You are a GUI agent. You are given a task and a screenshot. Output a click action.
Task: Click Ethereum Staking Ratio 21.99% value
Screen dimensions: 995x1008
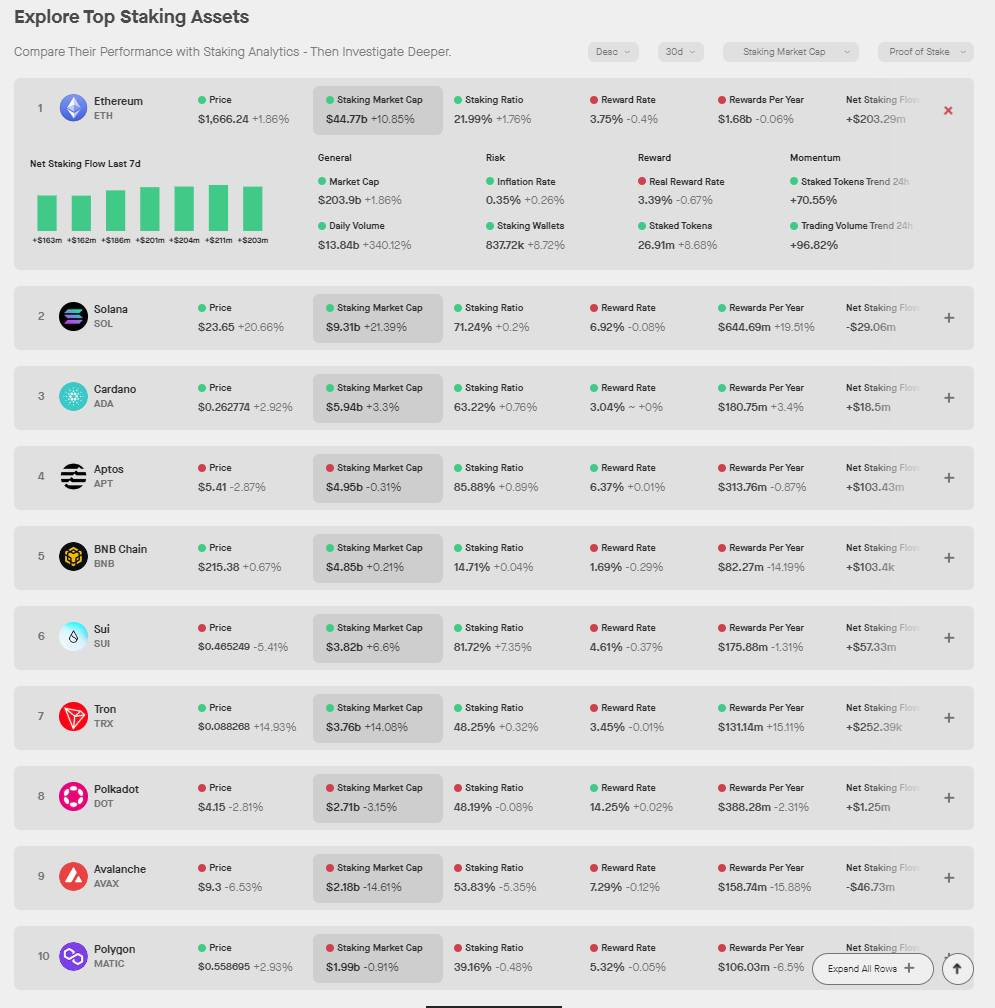click(x=472, y=119)
